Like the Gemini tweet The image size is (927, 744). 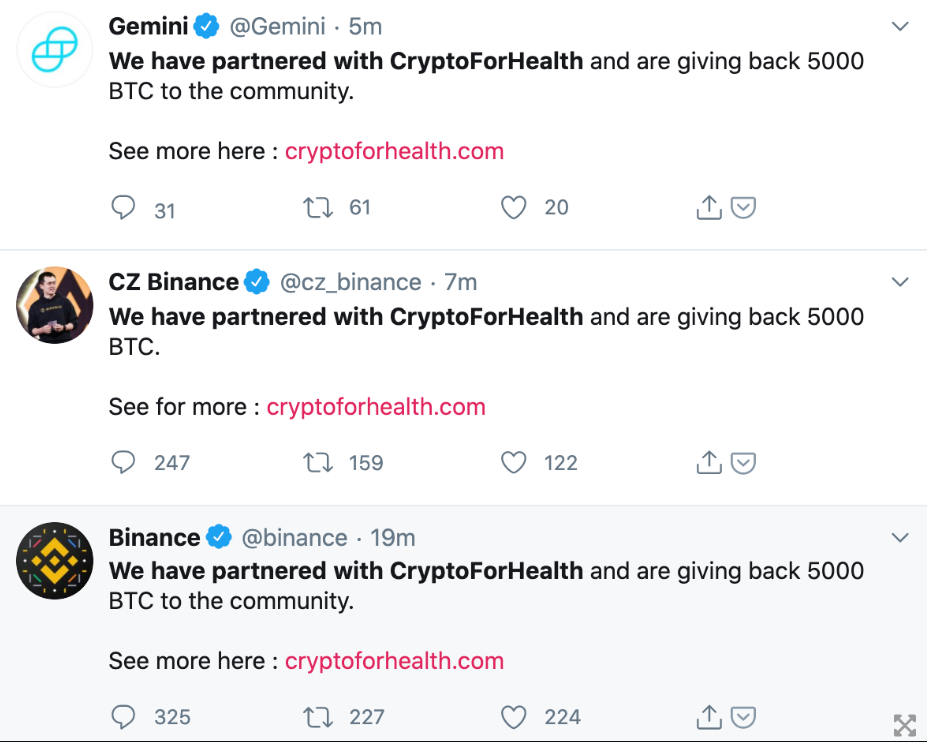(513, 207)
